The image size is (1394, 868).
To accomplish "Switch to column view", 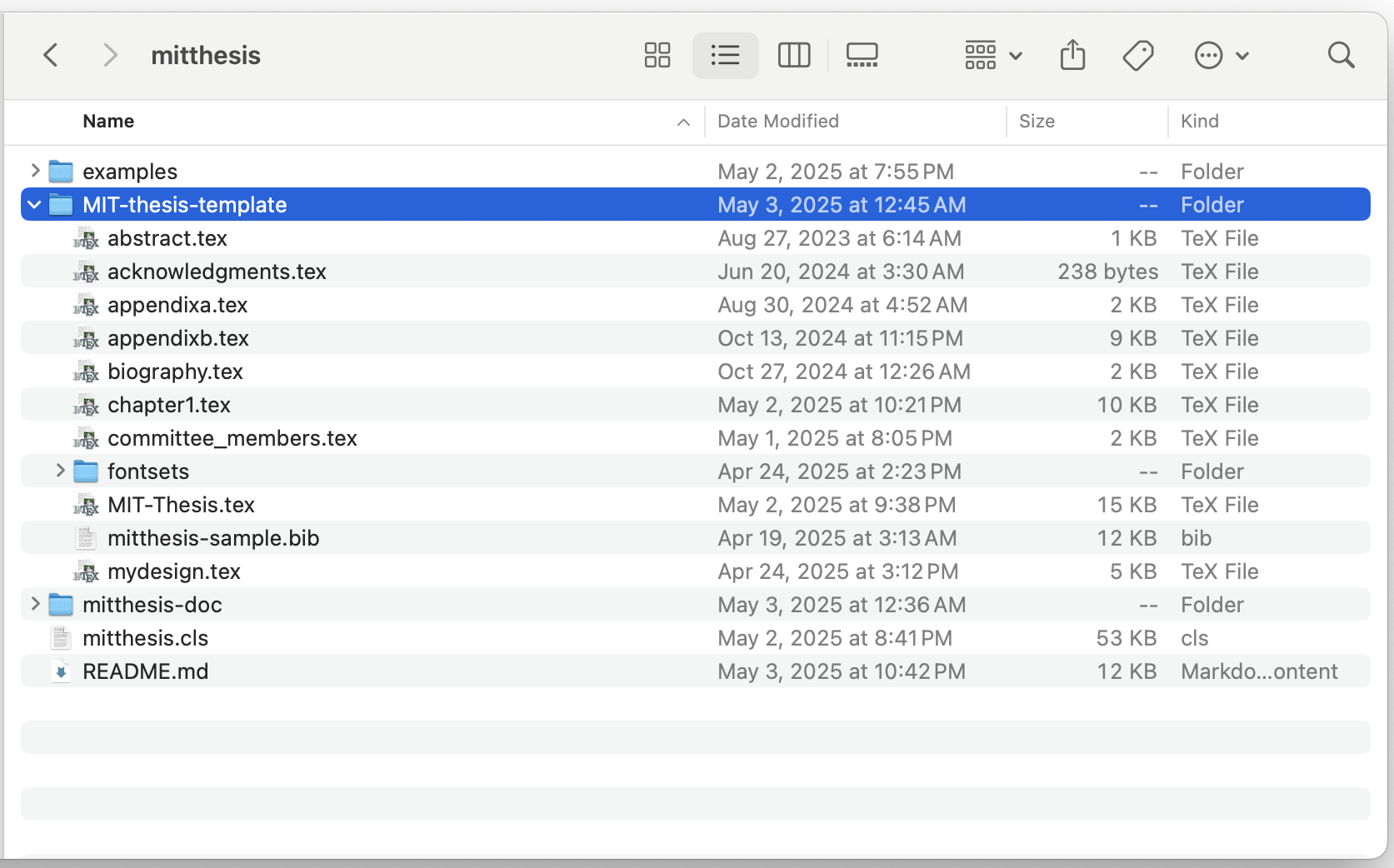I will [794, 56].
